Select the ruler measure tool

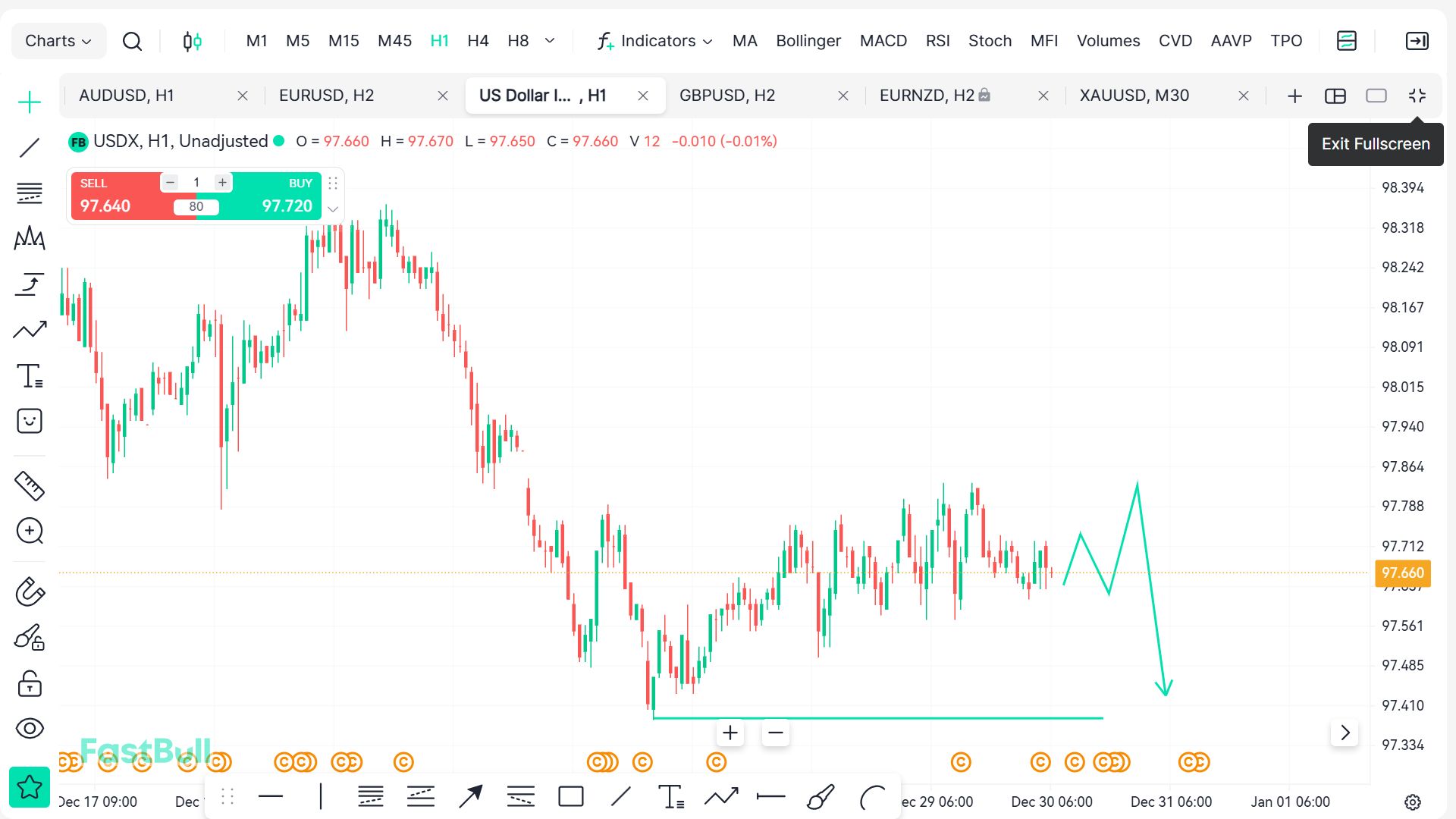[x=30, y=486]
